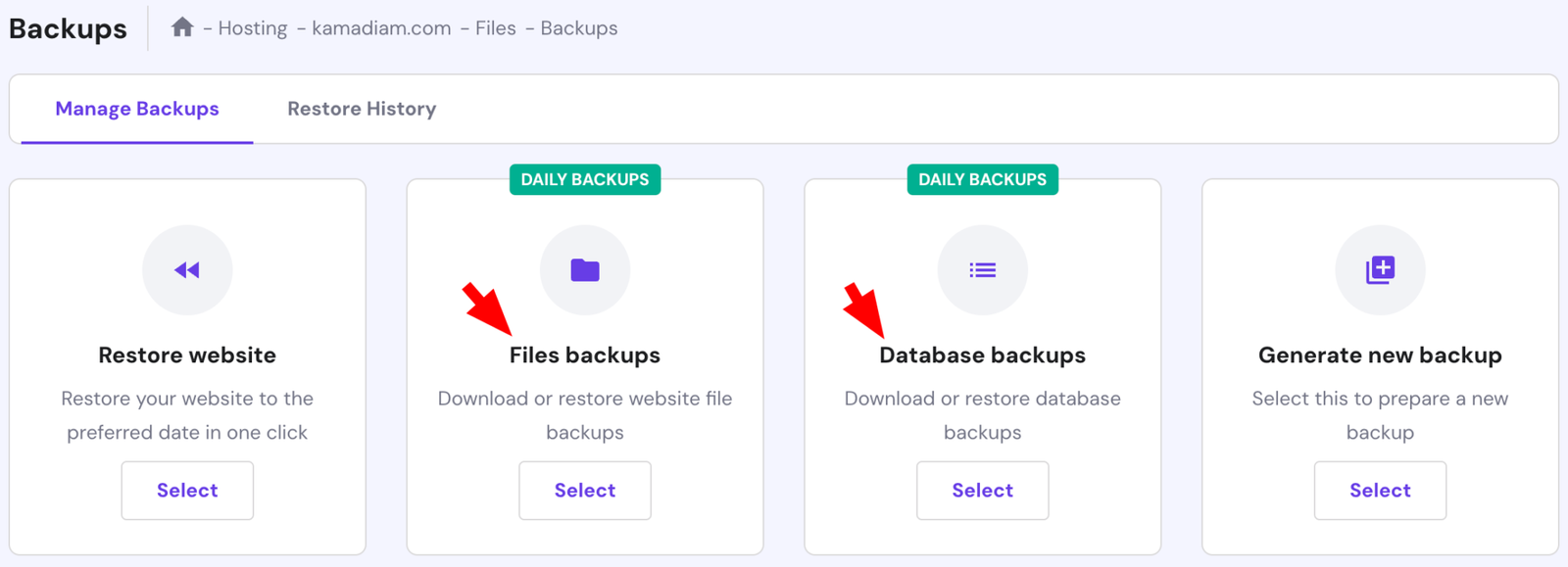
Task: Click the Daily Backups badge above Database backups
Action: [x=983, y=179]
